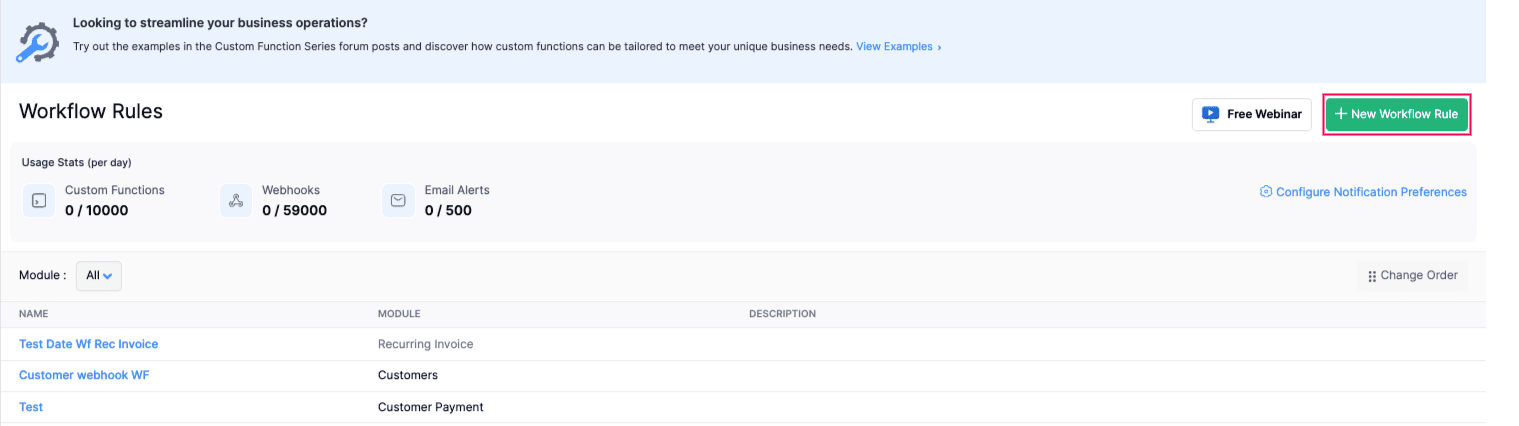
Task: Click the Change Order button
Action: [1412, 276]
